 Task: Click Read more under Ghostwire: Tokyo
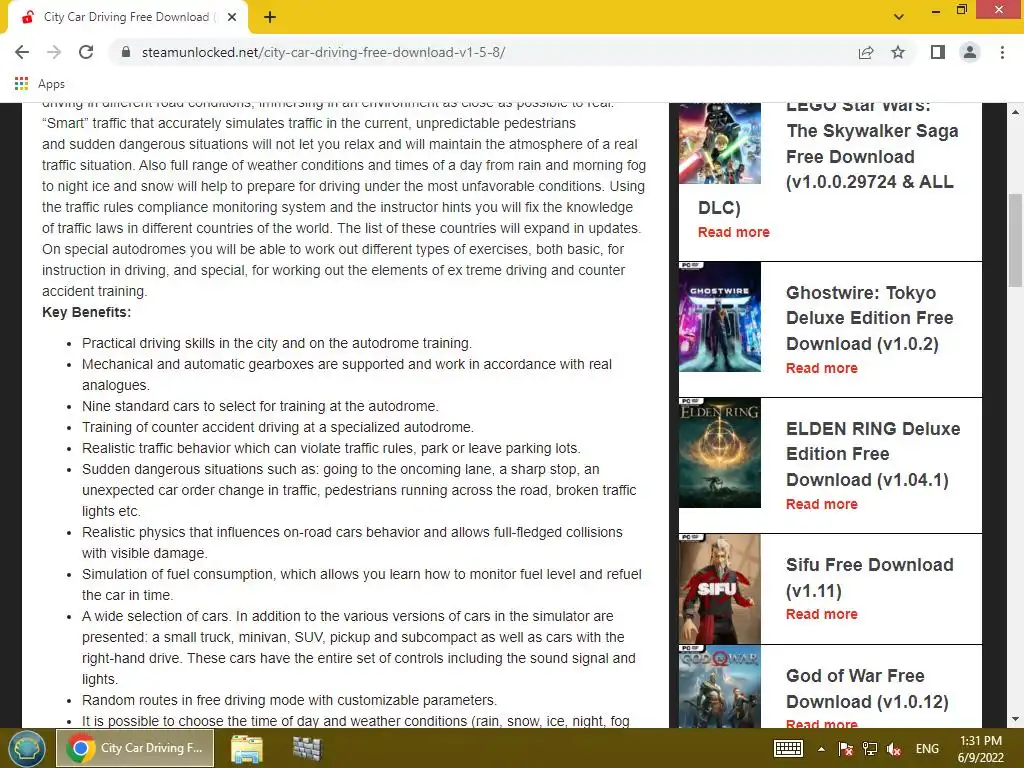(822, 368)
